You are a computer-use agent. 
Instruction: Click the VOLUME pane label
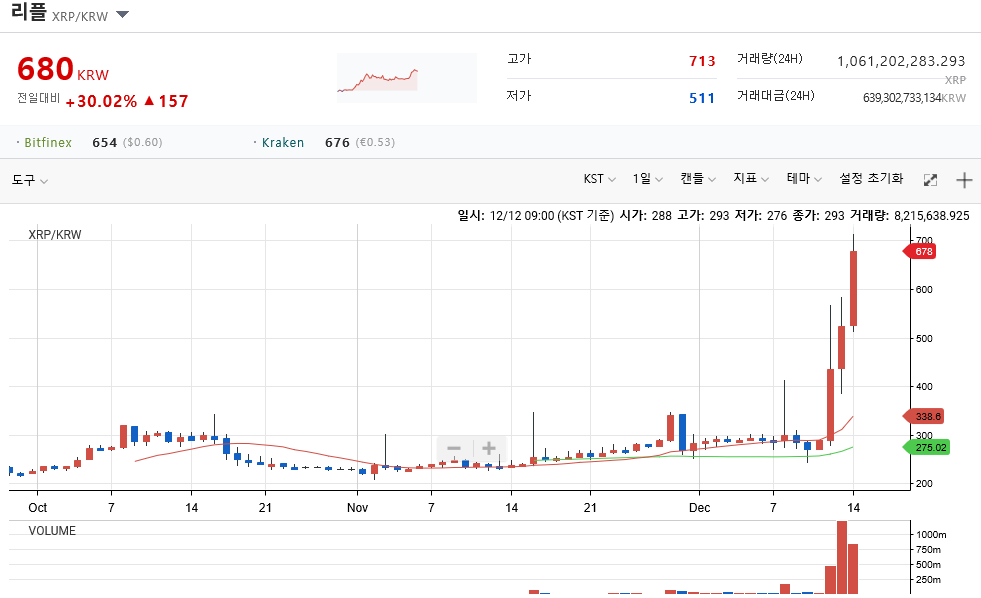[x=52, y=530]
